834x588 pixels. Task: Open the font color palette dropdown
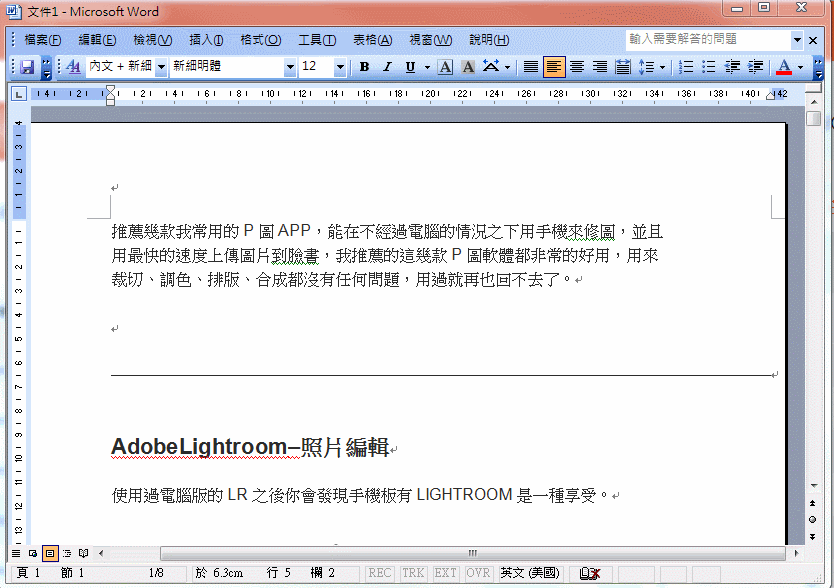point(800,67)
